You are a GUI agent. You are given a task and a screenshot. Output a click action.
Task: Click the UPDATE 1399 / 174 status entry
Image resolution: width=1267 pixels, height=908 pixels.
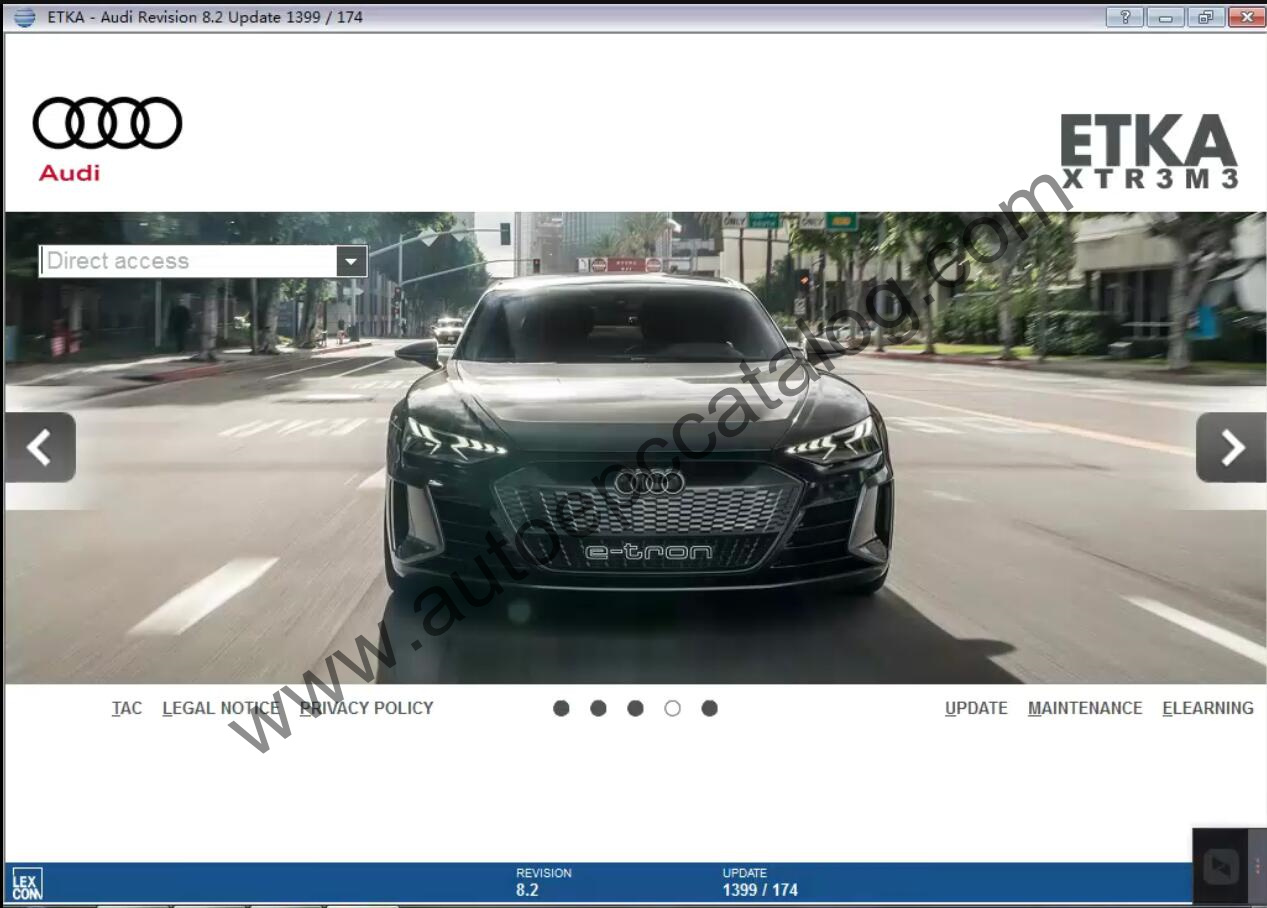pos(760,882)
